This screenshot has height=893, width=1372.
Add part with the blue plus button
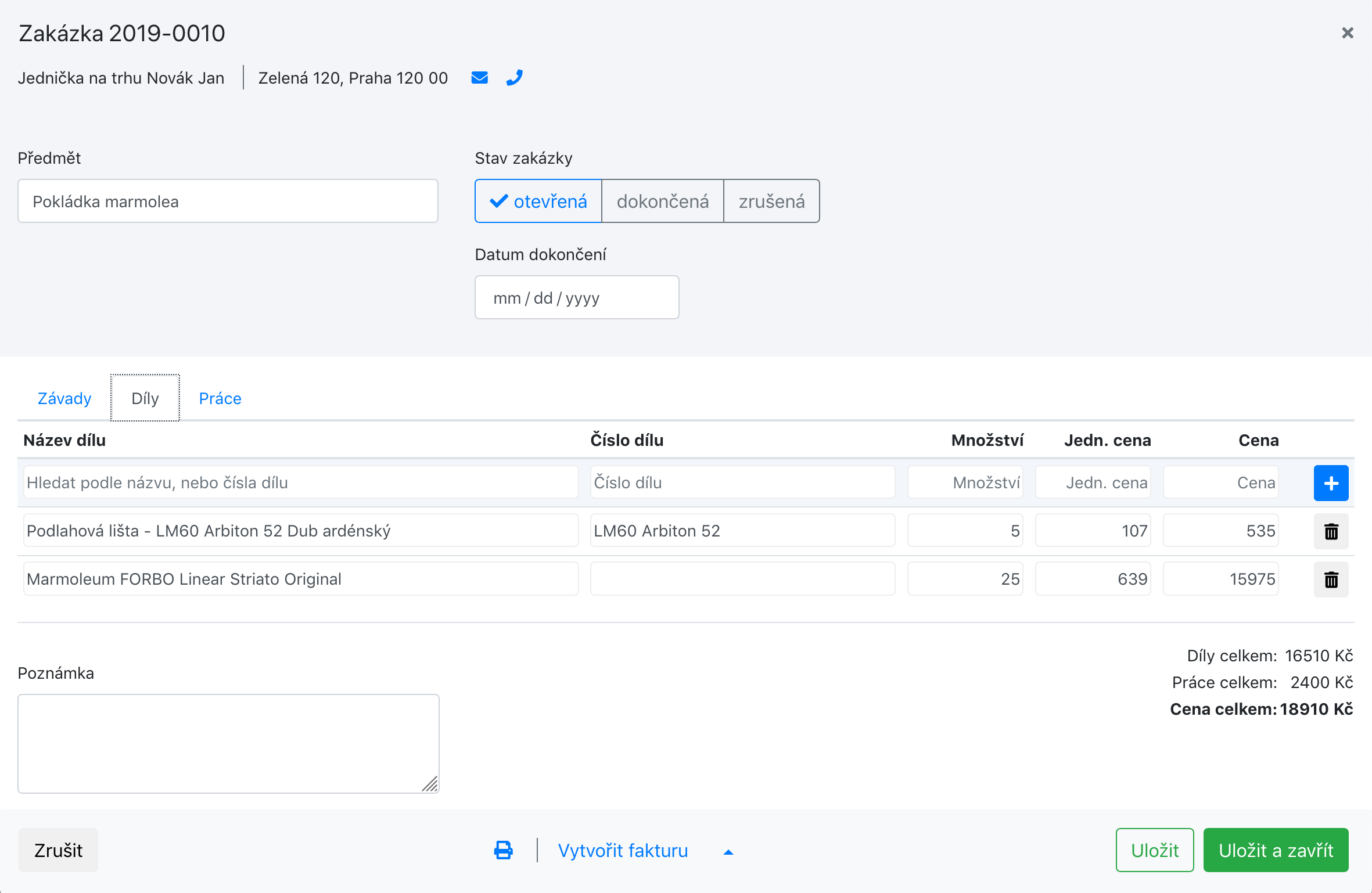click(x=1331, y=483)
